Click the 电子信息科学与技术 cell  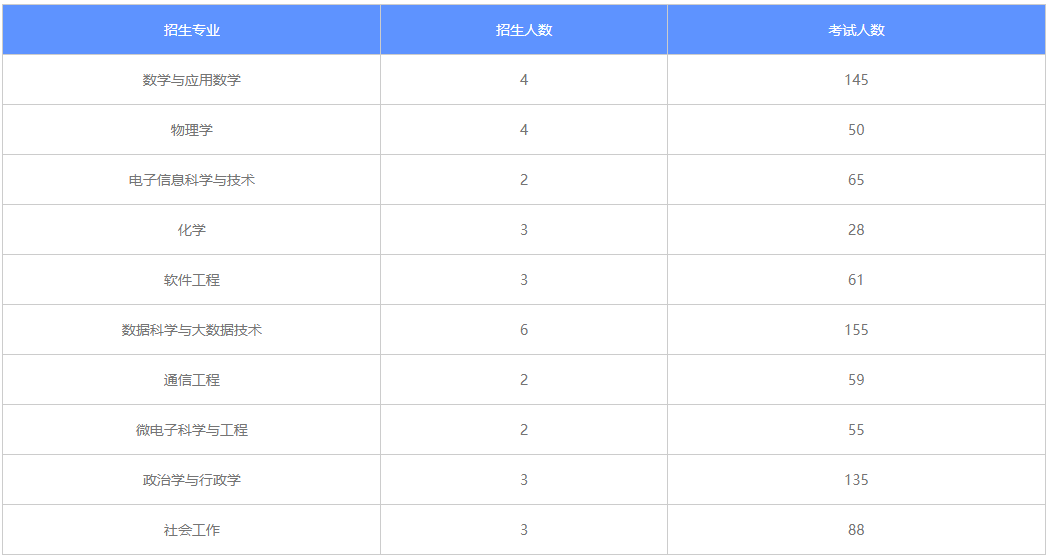click(191, 180)
